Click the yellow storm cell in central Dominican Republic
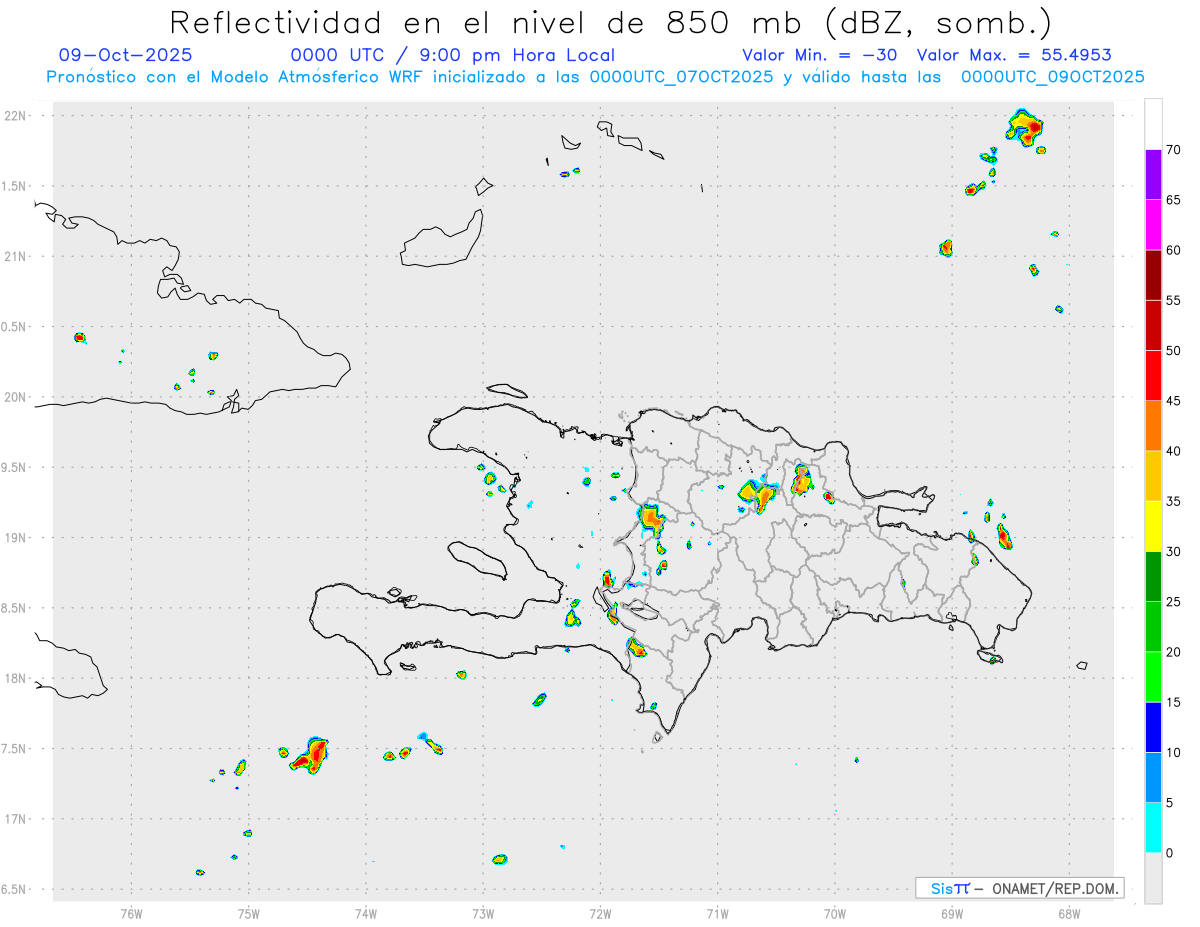Screen dimensions: 1200x927 click(x=757, y=494)
